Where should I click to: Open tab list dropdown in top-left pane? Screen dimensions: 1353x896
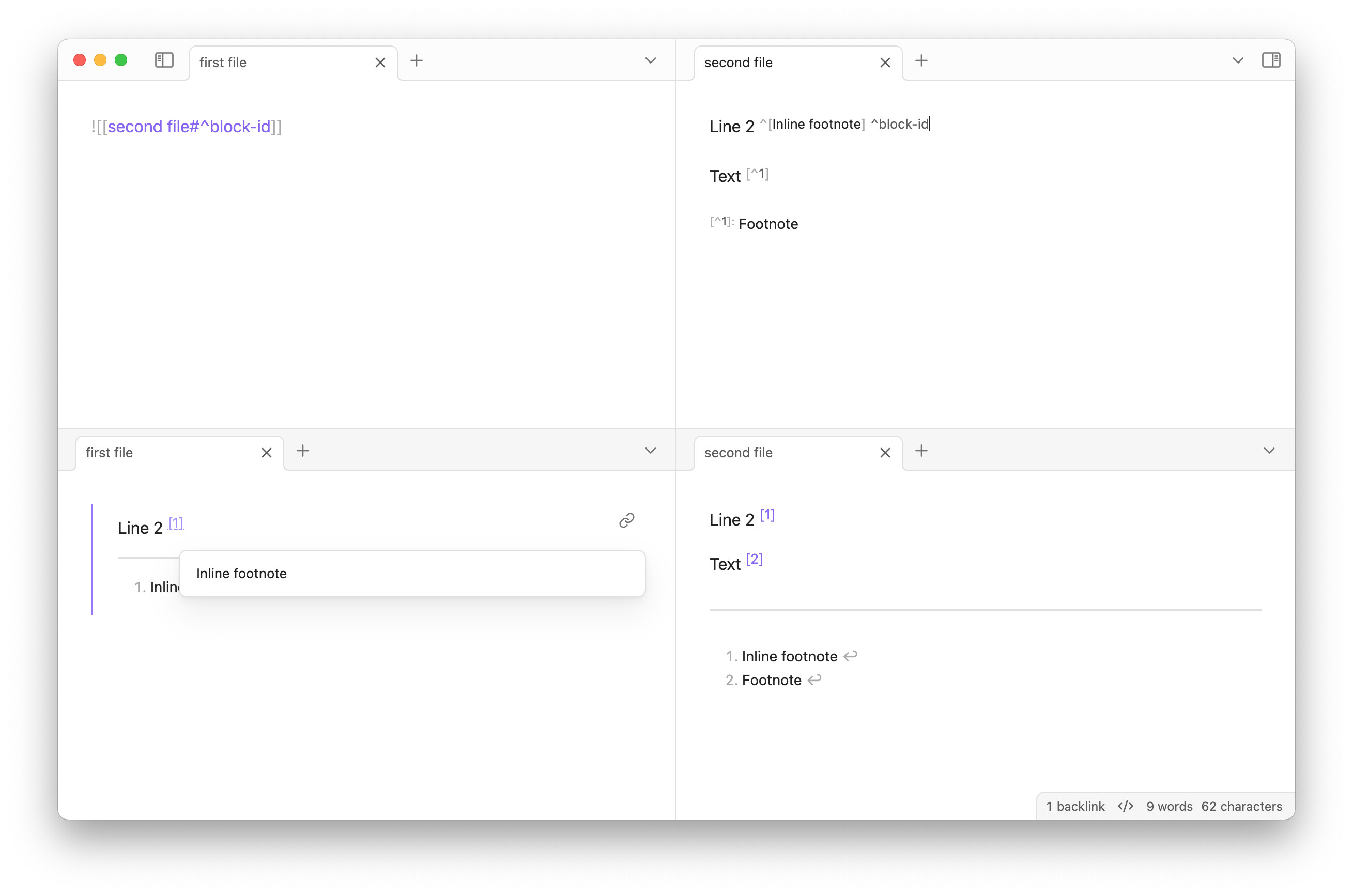tap(650, 60)
